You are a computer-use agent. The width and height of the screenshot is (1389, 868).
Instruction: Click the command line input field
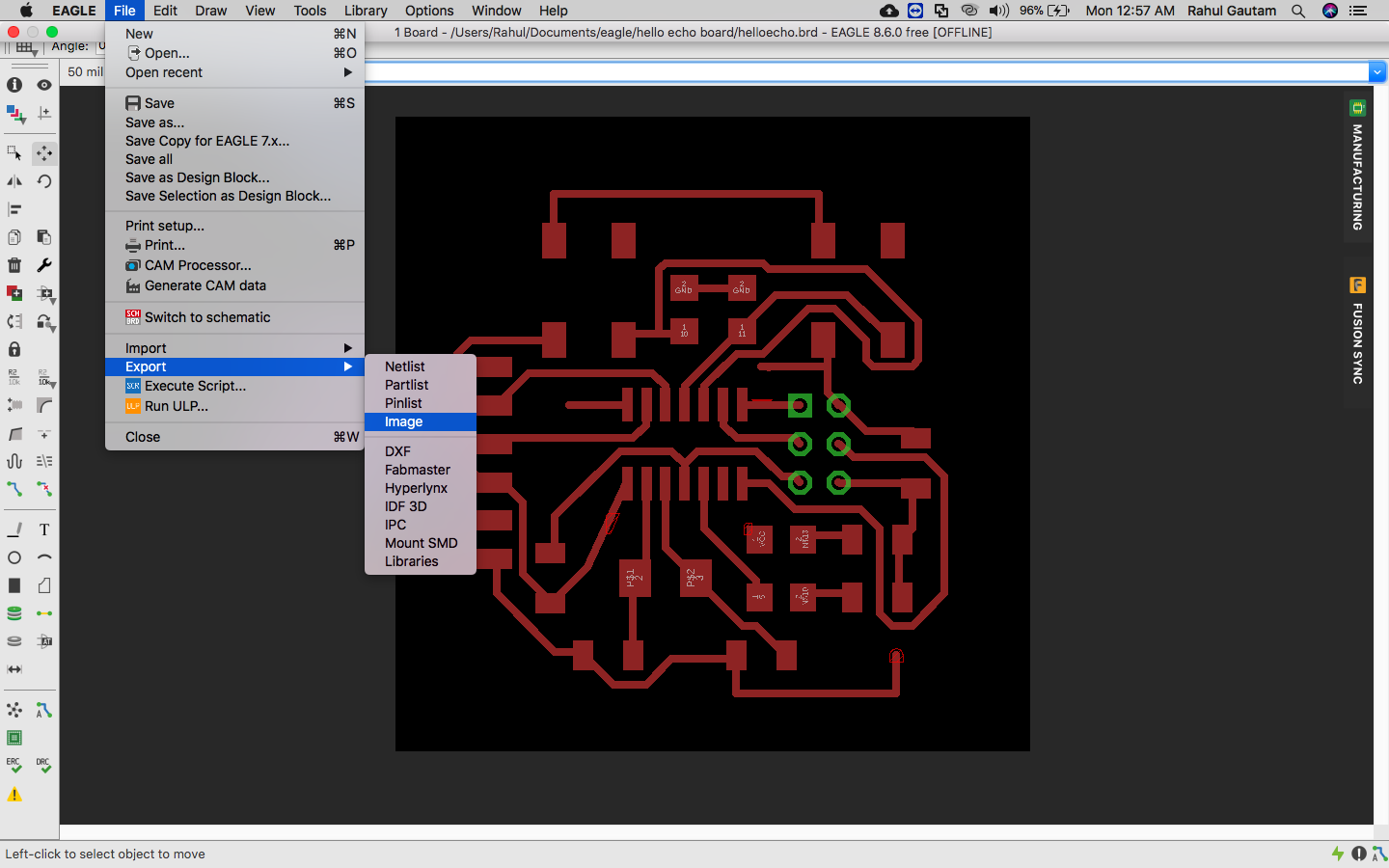pos(866,71)
